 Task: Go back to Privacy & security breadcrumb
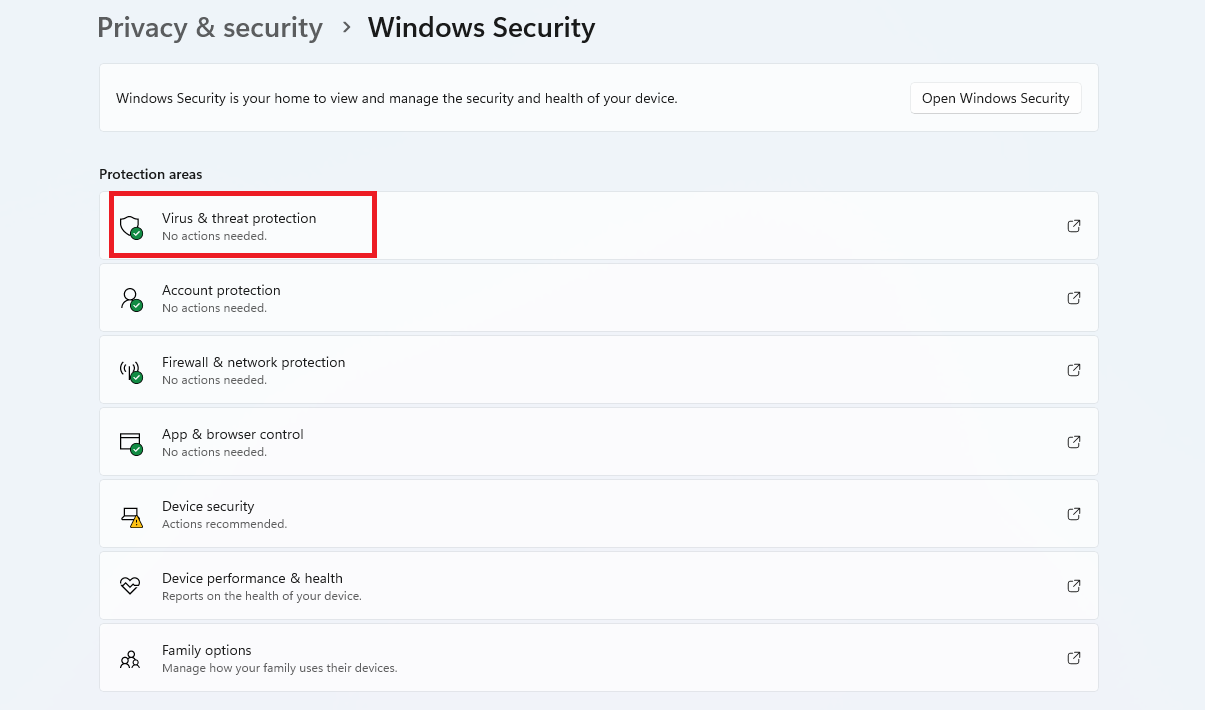pyautogui.click(x=210, y=28)
